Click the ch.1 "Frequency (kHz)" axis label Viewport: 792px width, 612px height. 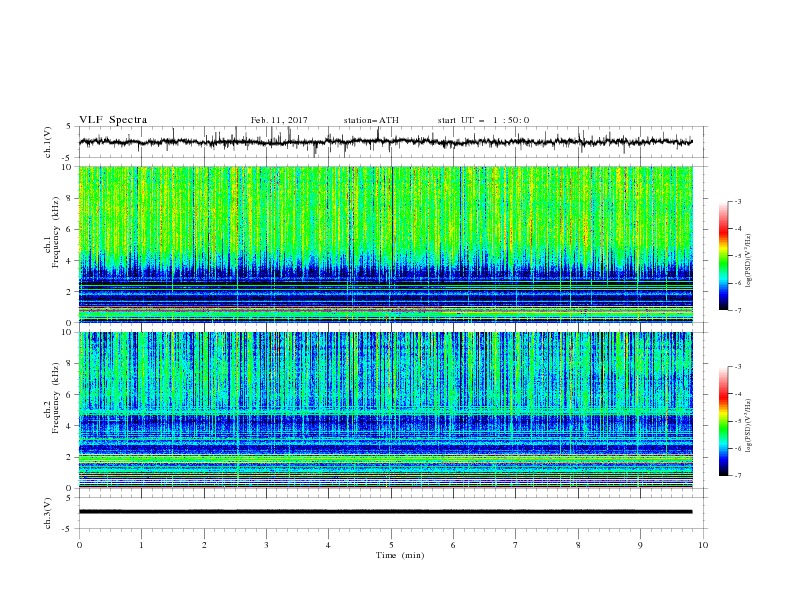coord(56,232)
